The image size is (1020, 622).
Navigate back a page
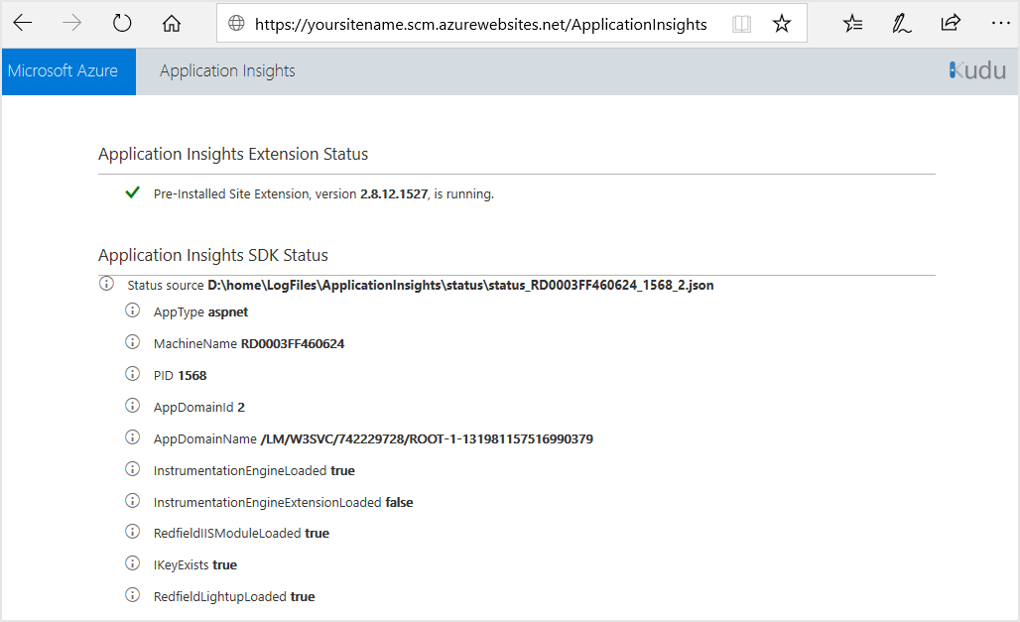click(22, 21)
